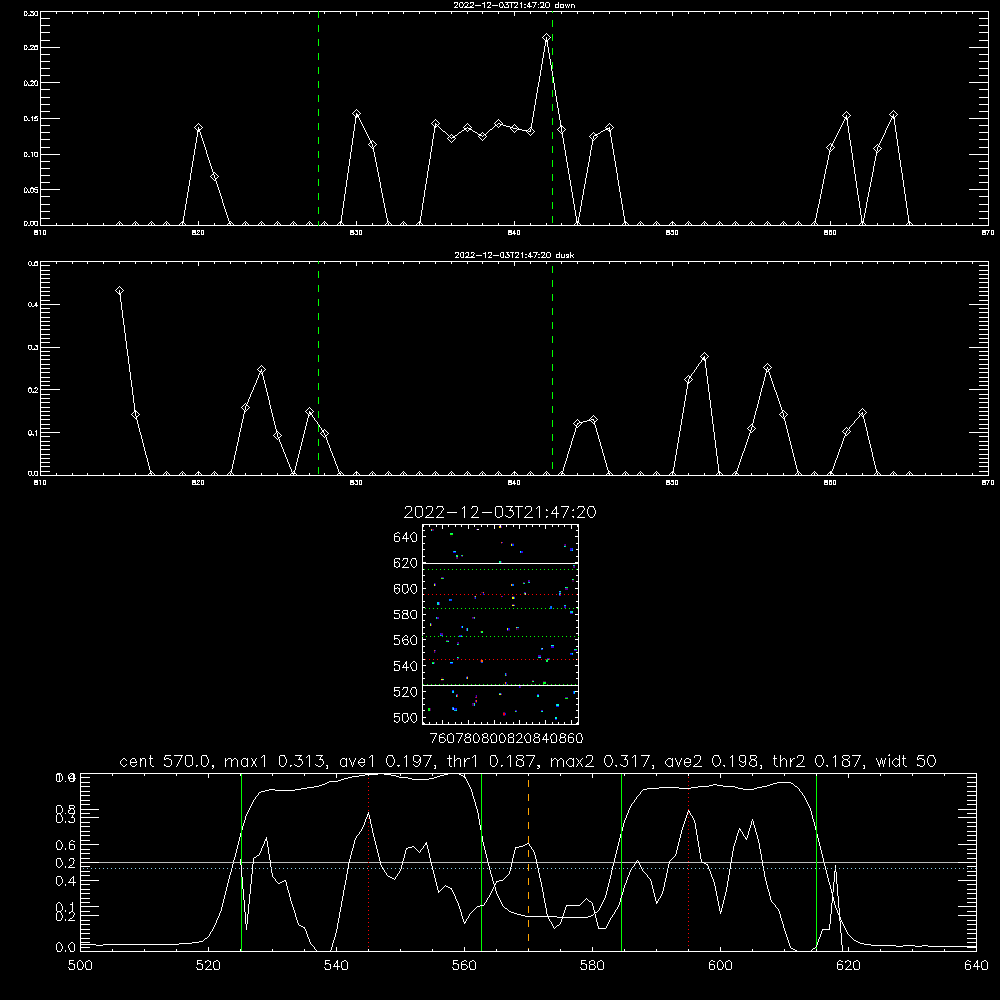The height and width of the screenshot is (1000, 1000).
Task: Click the dusk plot title text
Action: coord(514,255)
